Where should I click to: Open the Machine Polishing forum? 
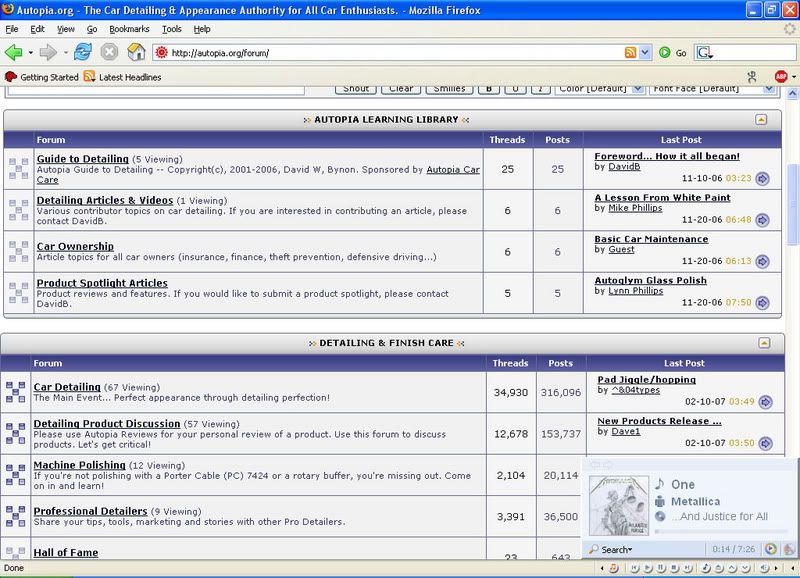pyautogui.click(x=79, y=465)
